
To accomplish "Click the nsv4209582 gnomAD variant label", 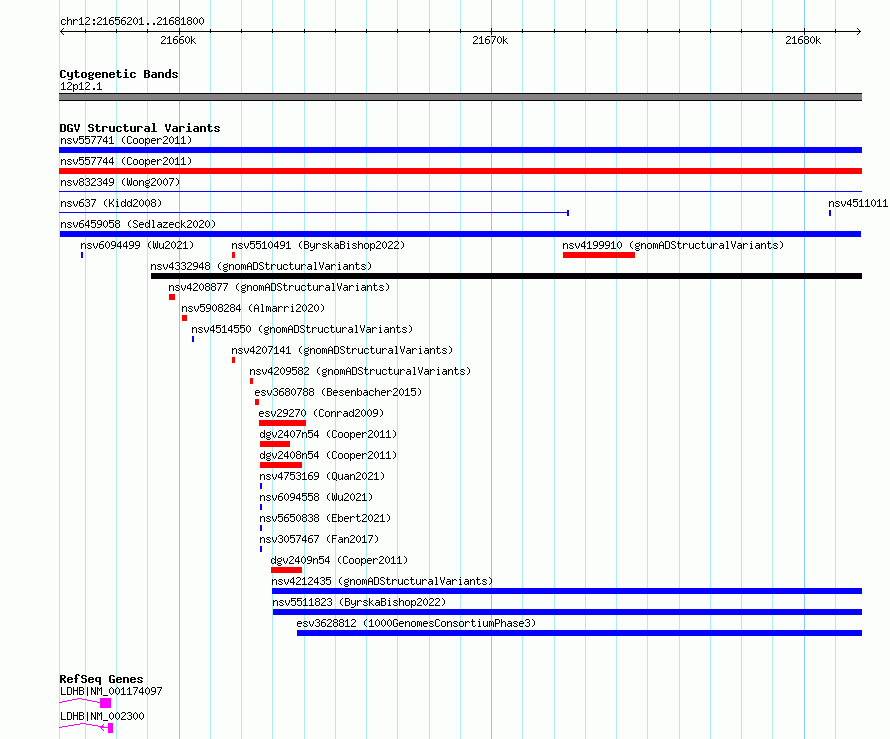I will 360,371.
